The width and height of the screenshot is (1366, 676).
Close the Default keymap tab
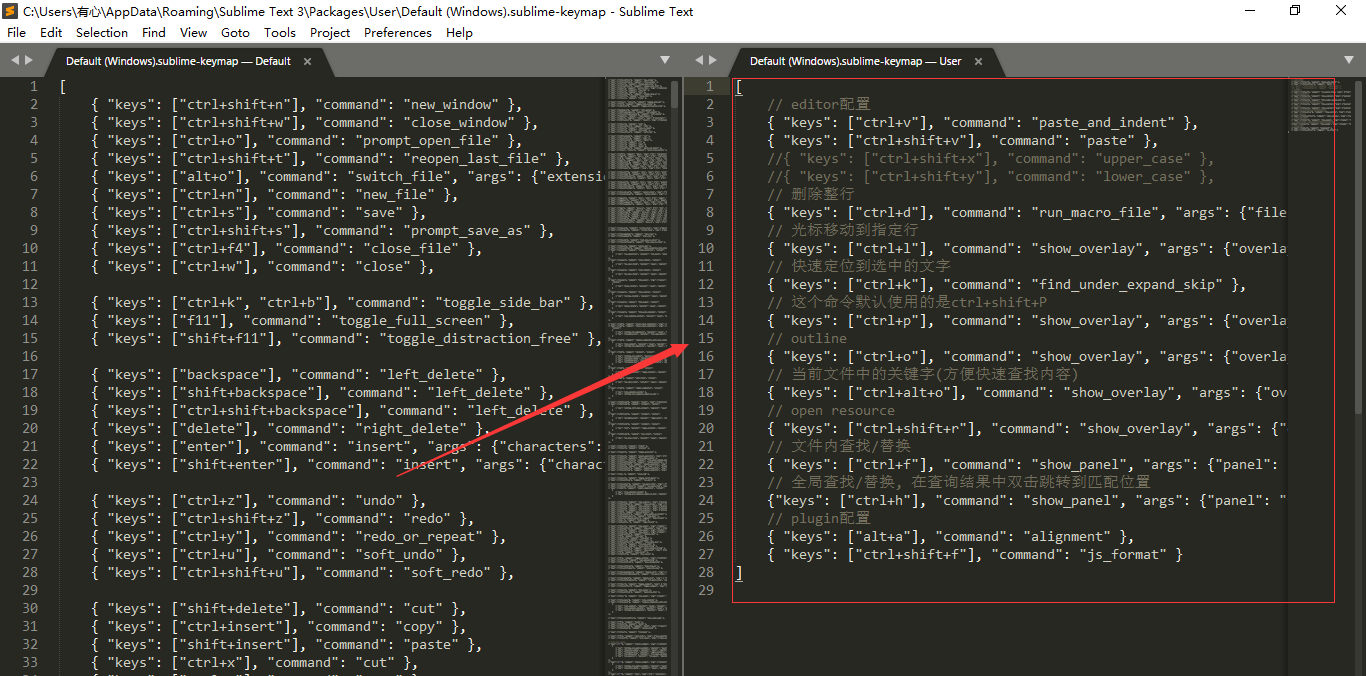[x=308, y=61]
